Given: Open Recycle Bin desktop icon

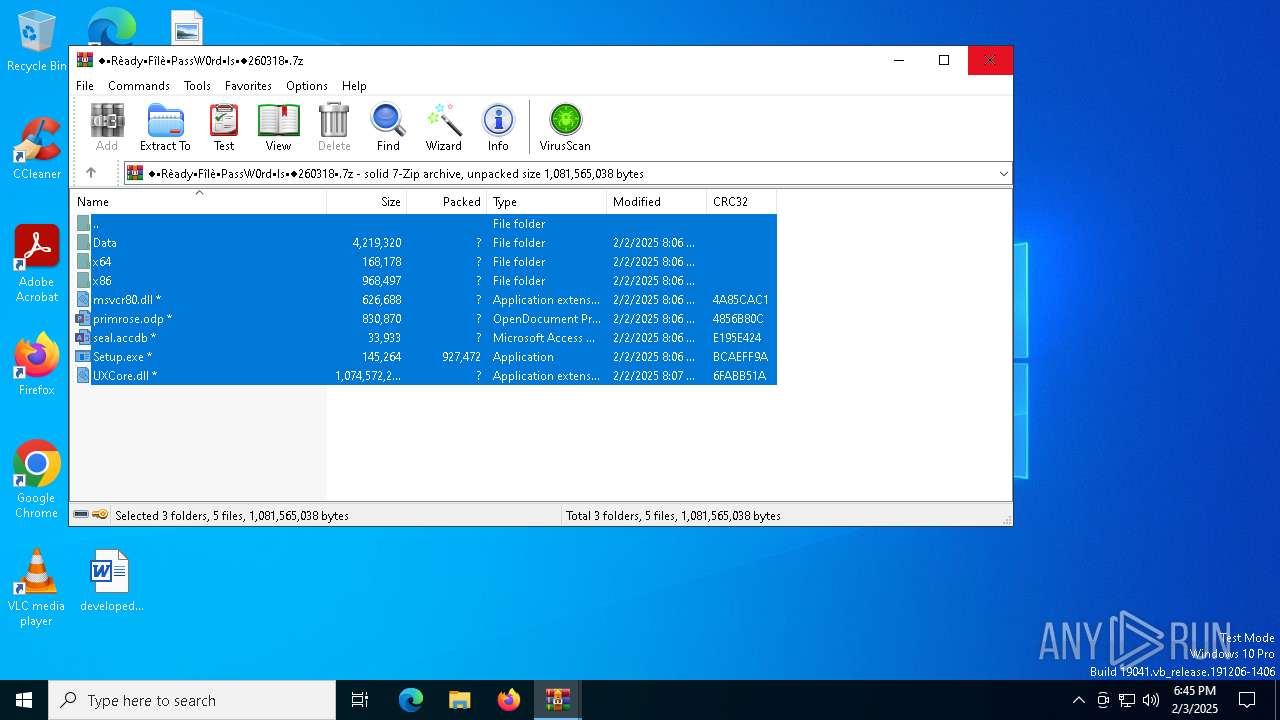Looking at the screenshot, I should point(36,41).
